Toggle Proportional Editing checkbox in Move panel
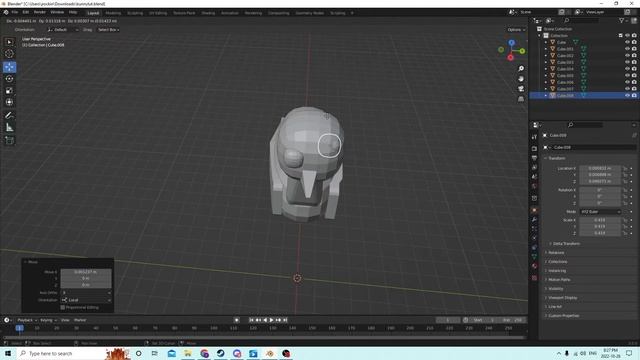 [63, 307]
